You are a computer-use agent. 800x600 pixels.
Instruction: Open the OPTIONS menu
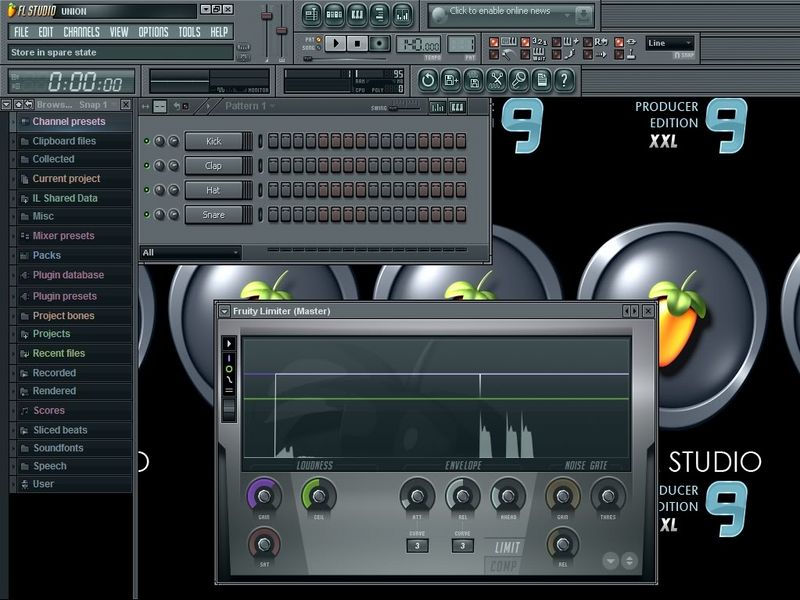154,32
